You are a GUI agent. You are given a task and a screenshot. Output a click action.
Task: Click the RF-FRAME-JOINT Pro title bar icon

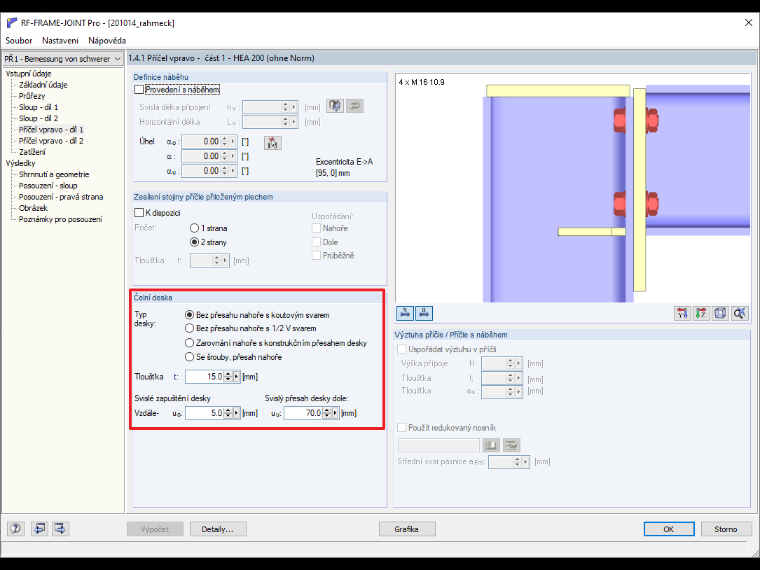[x=12, y=23]
